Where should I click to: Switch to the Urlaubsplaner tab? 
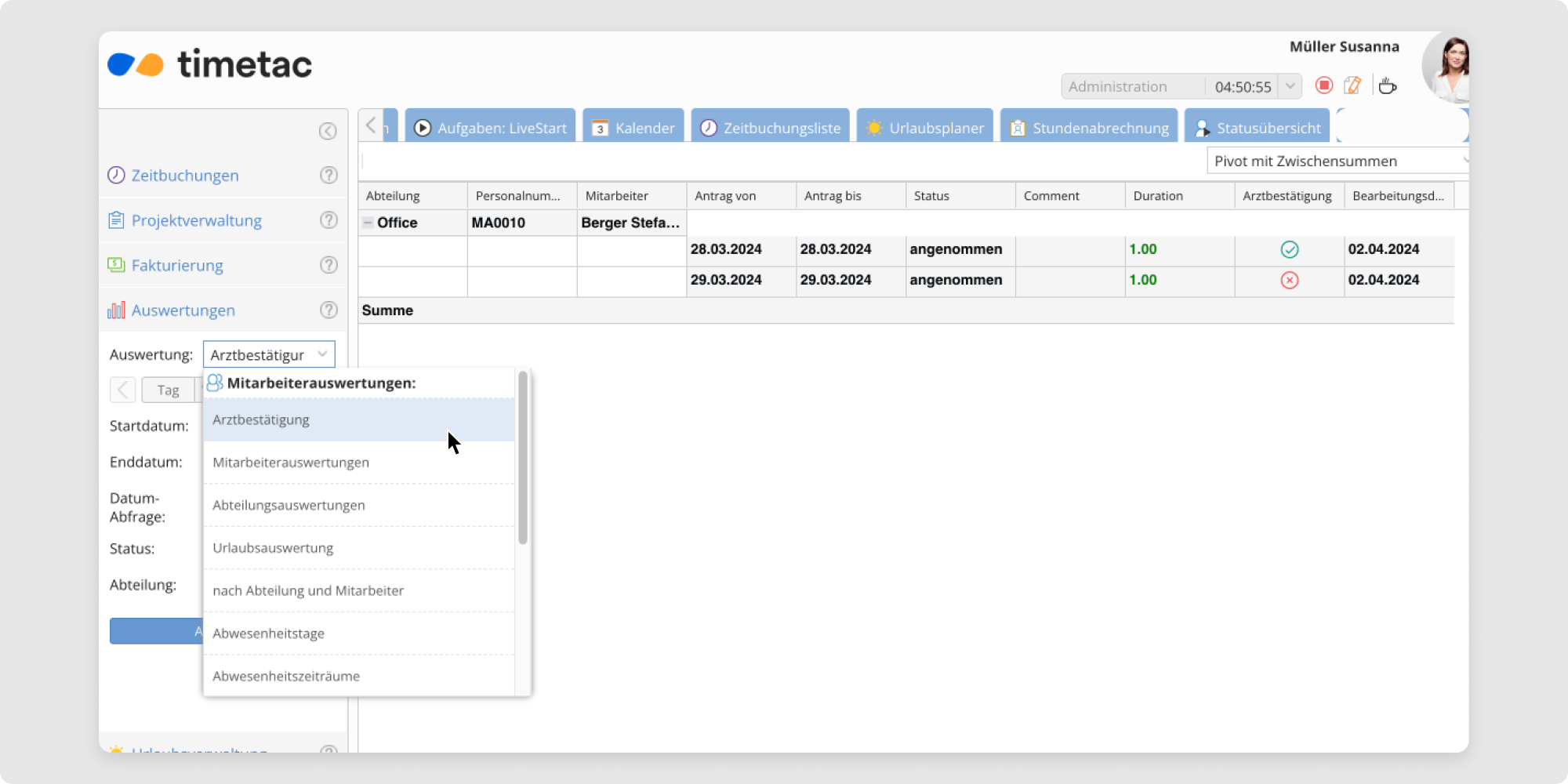(925, 128)
